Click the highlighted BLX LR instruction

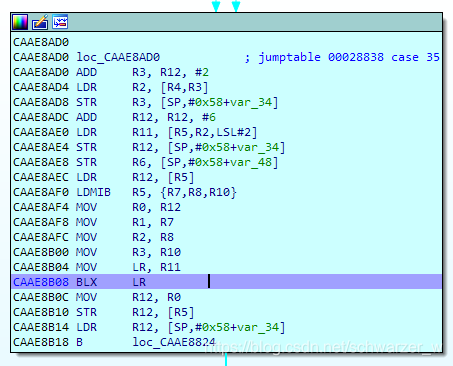coord(226,282)
